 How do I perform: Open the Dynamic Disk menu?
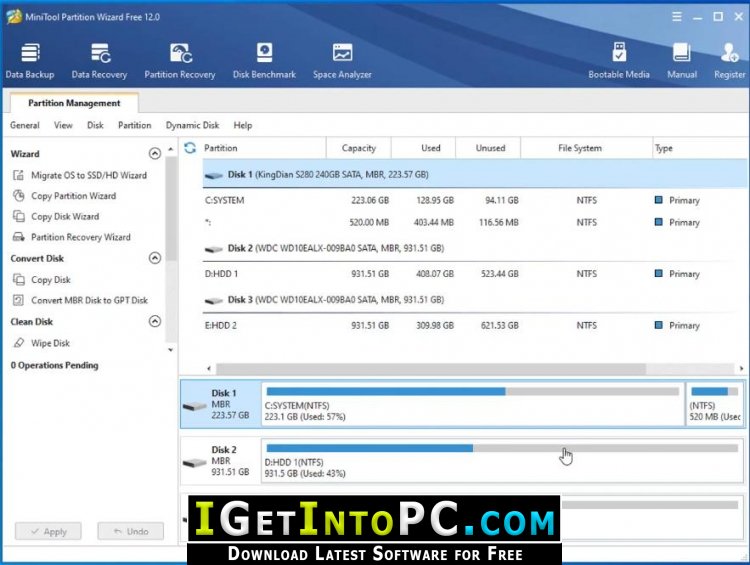192,125
